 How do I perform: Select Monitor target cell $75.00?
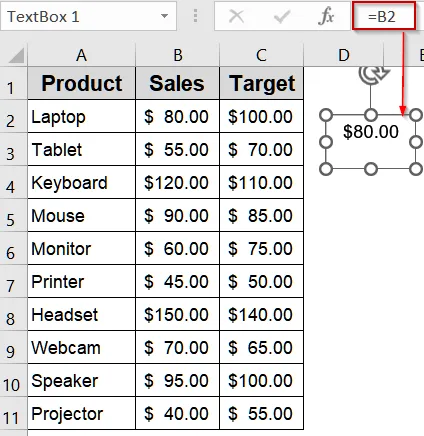click(x=262, y=248)
